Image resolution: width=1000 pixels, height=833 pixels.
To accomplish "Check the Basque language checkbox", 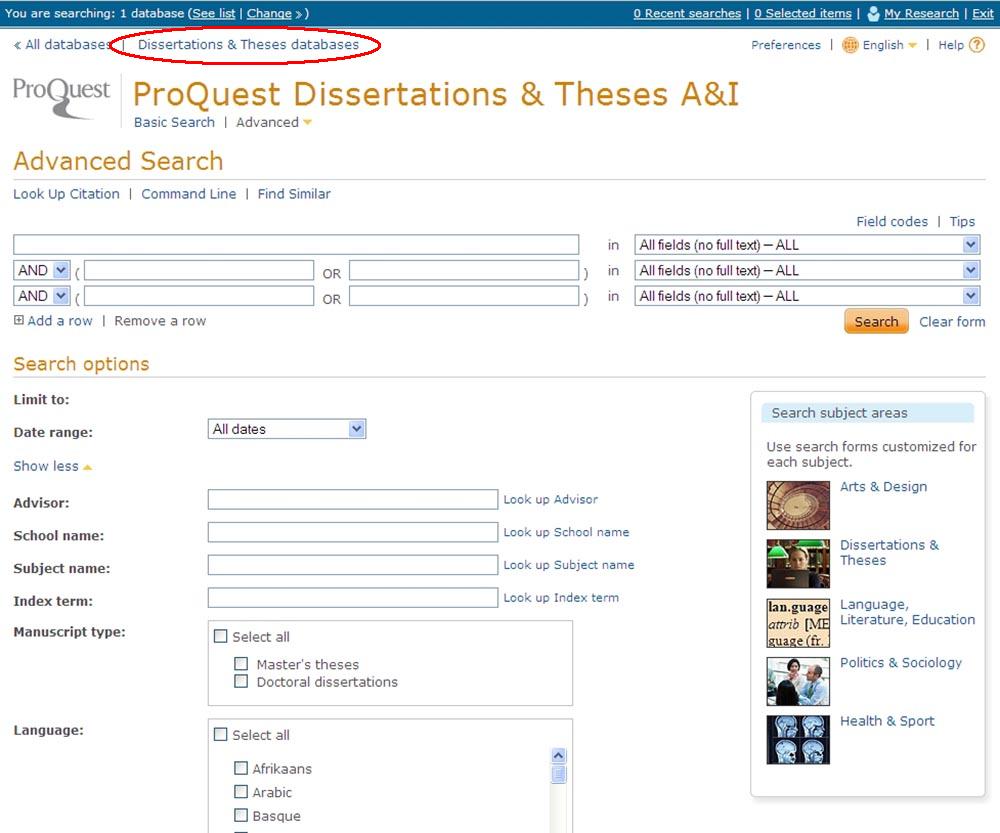I will [241, 815].
